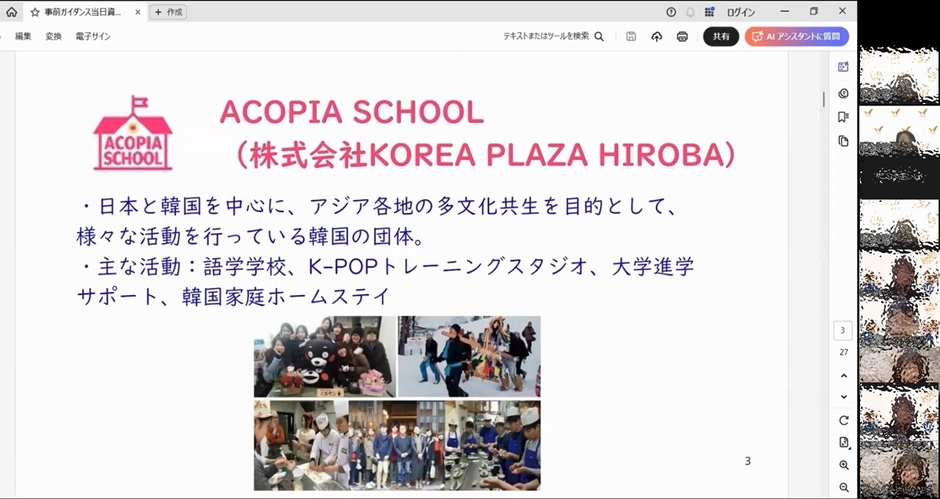Open the bookmarks panel in the right rail
The width and height of the screenshot is (940, 499).
click(x=843, y=117)
